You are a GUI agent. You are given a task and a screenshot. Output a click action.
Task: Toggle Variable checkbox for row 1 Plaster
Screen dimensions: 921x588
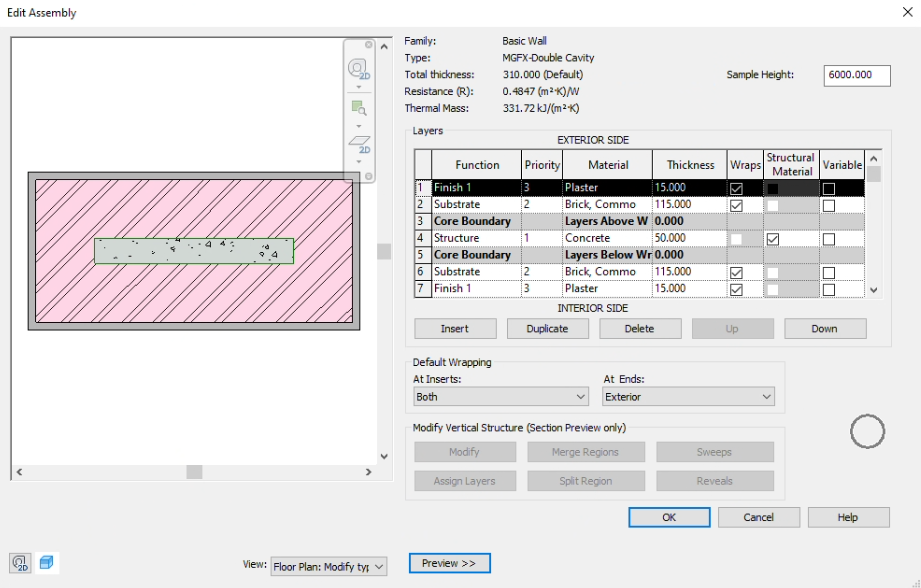click(x=829, y=189)
